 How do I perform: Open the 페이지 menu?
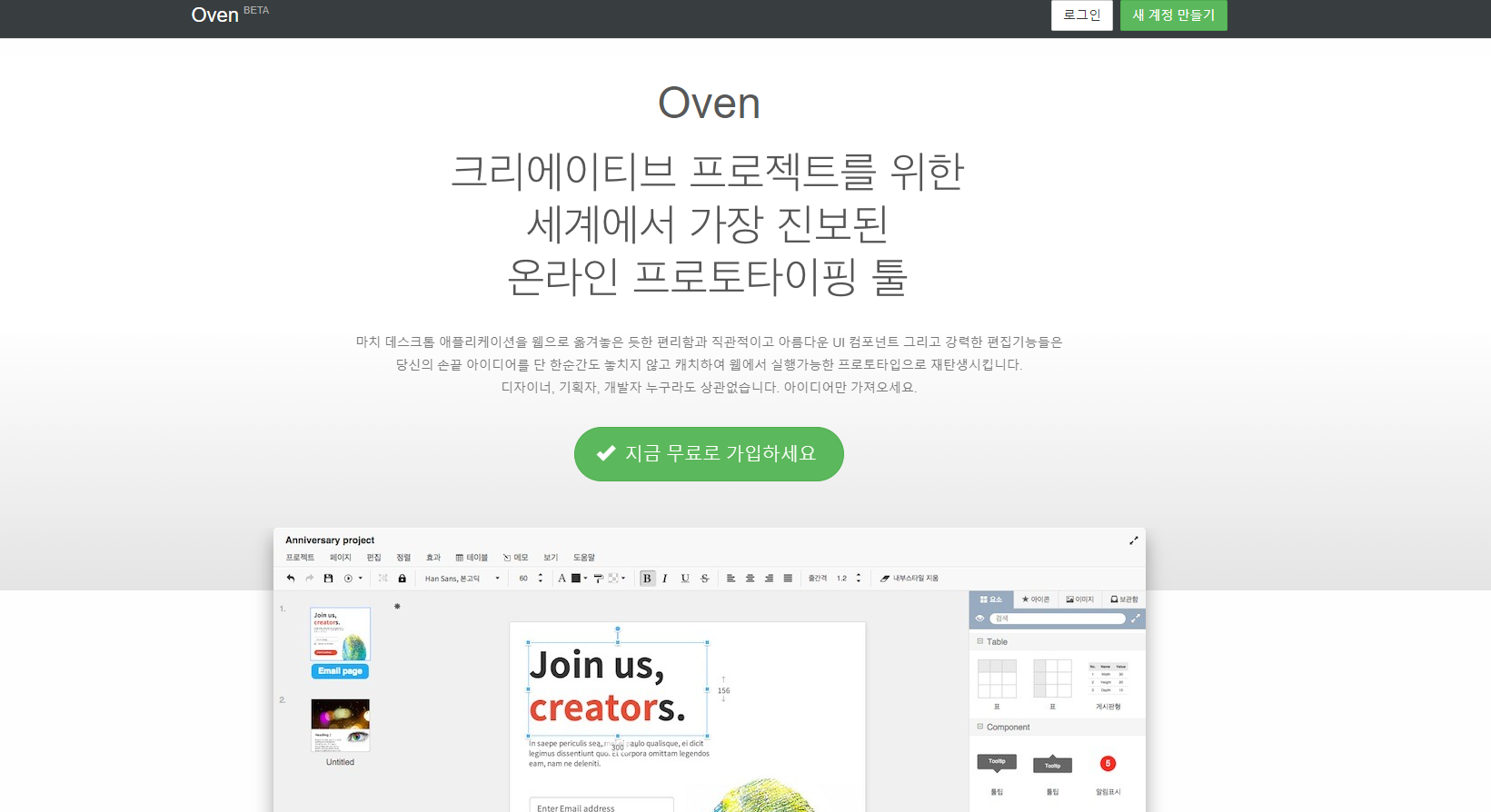pos(341,558)
